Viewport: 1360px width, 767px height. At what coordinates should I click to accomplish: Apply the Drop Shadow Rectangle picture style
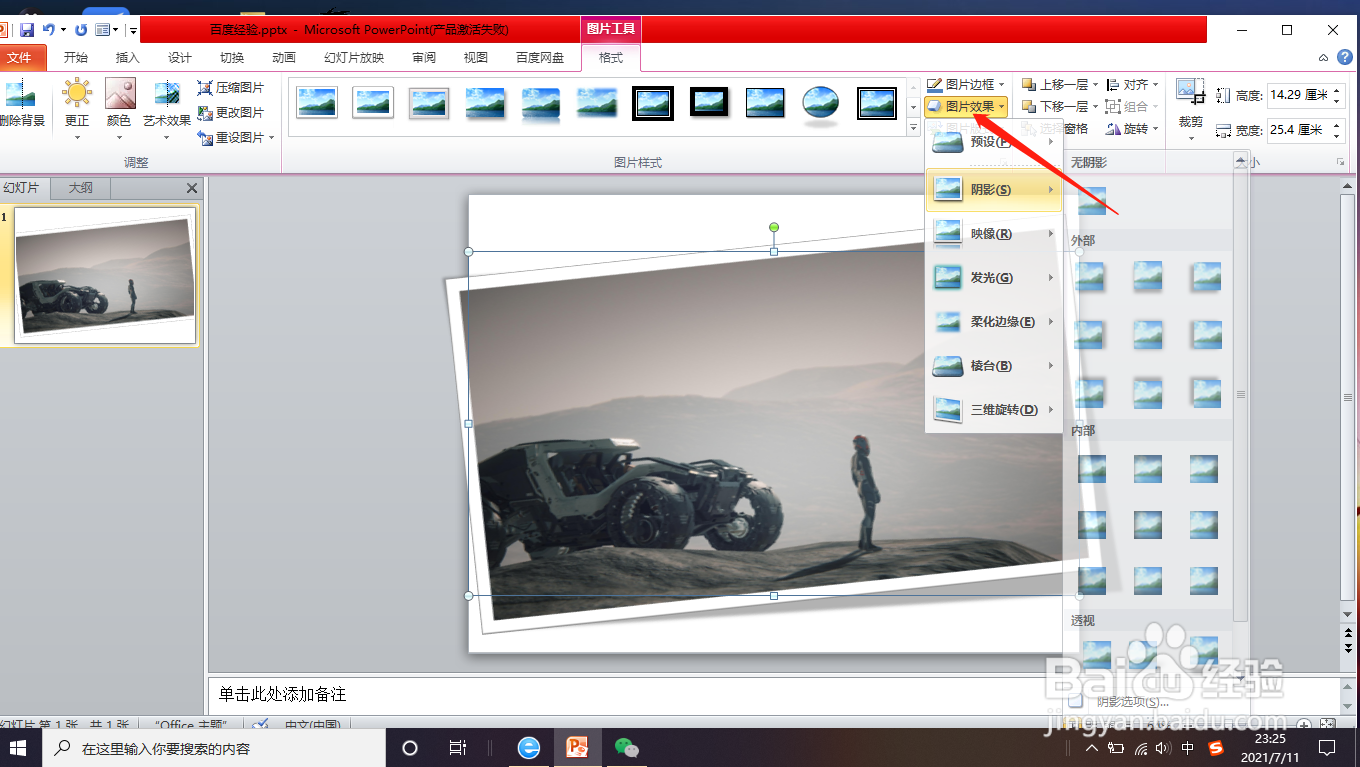click(x=485, y=102)
